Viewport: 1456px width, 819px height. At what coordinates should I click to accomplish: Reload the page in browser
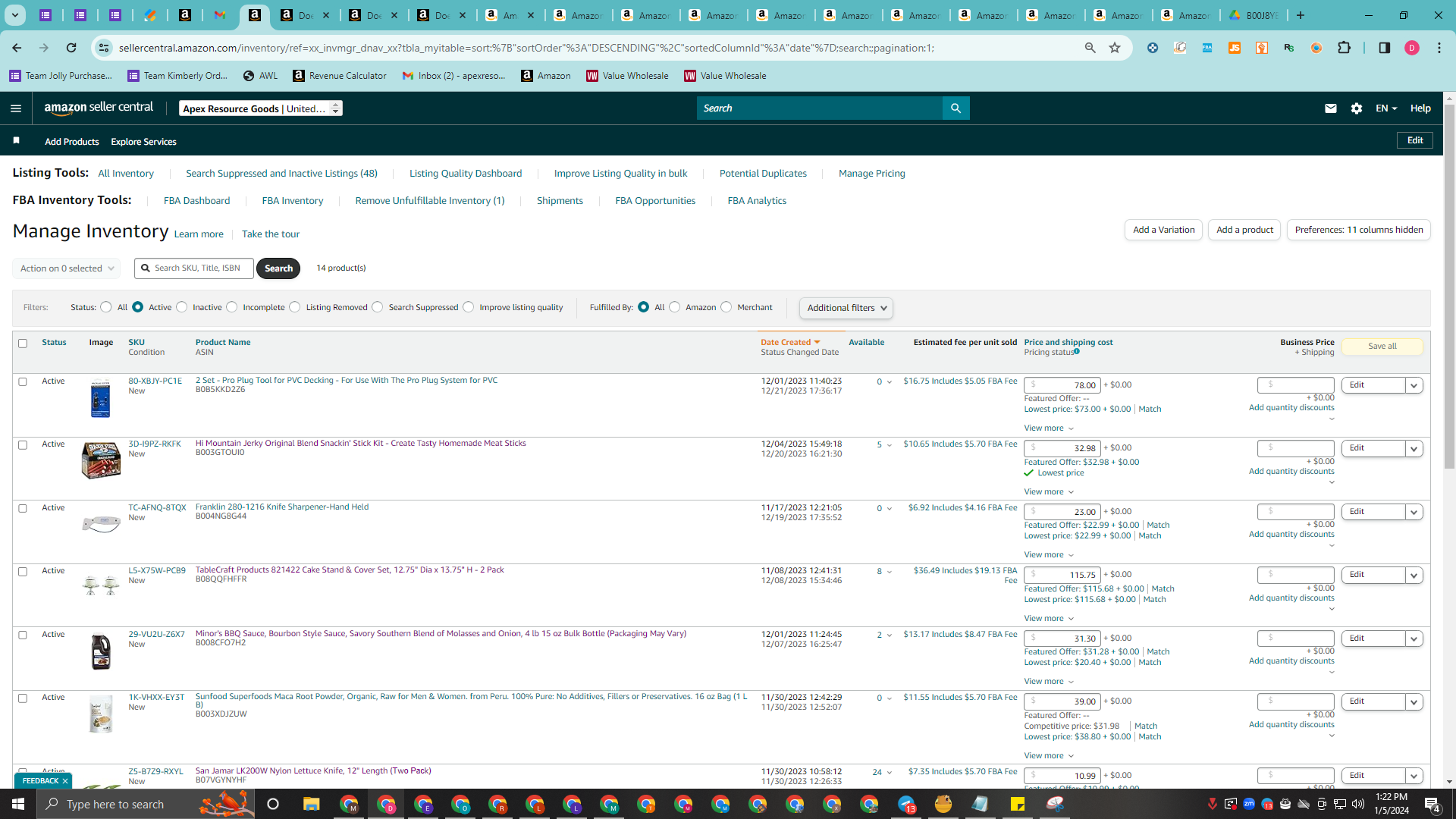[x=71, y=48]
